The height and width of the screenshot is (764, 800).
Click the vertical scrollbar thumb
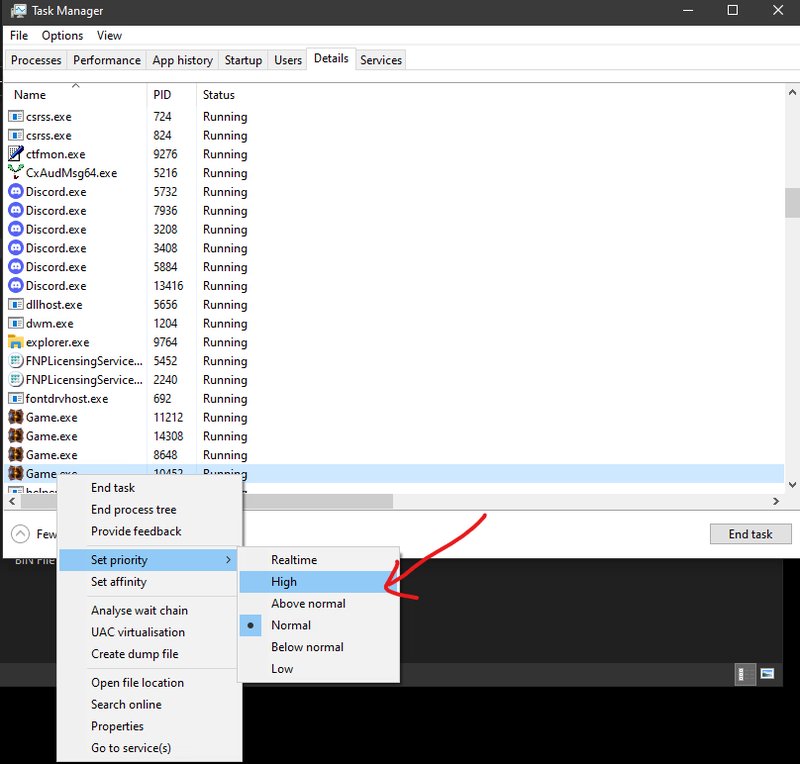pyautogui.click(x=792, y=203)
